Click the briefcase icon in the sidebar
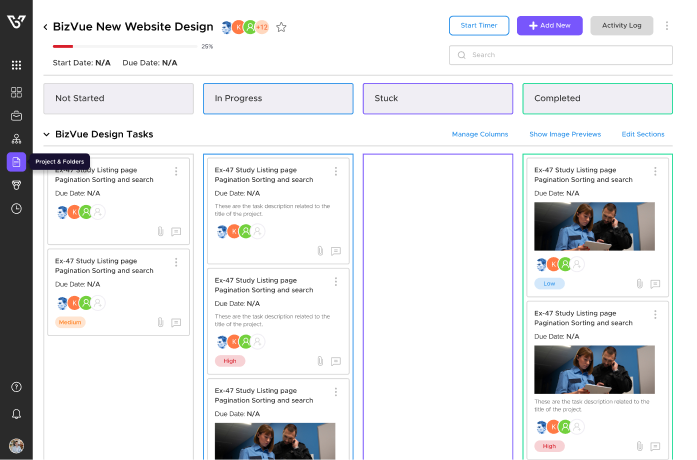Viewport: 697px width, 460px height. point(16,115)
